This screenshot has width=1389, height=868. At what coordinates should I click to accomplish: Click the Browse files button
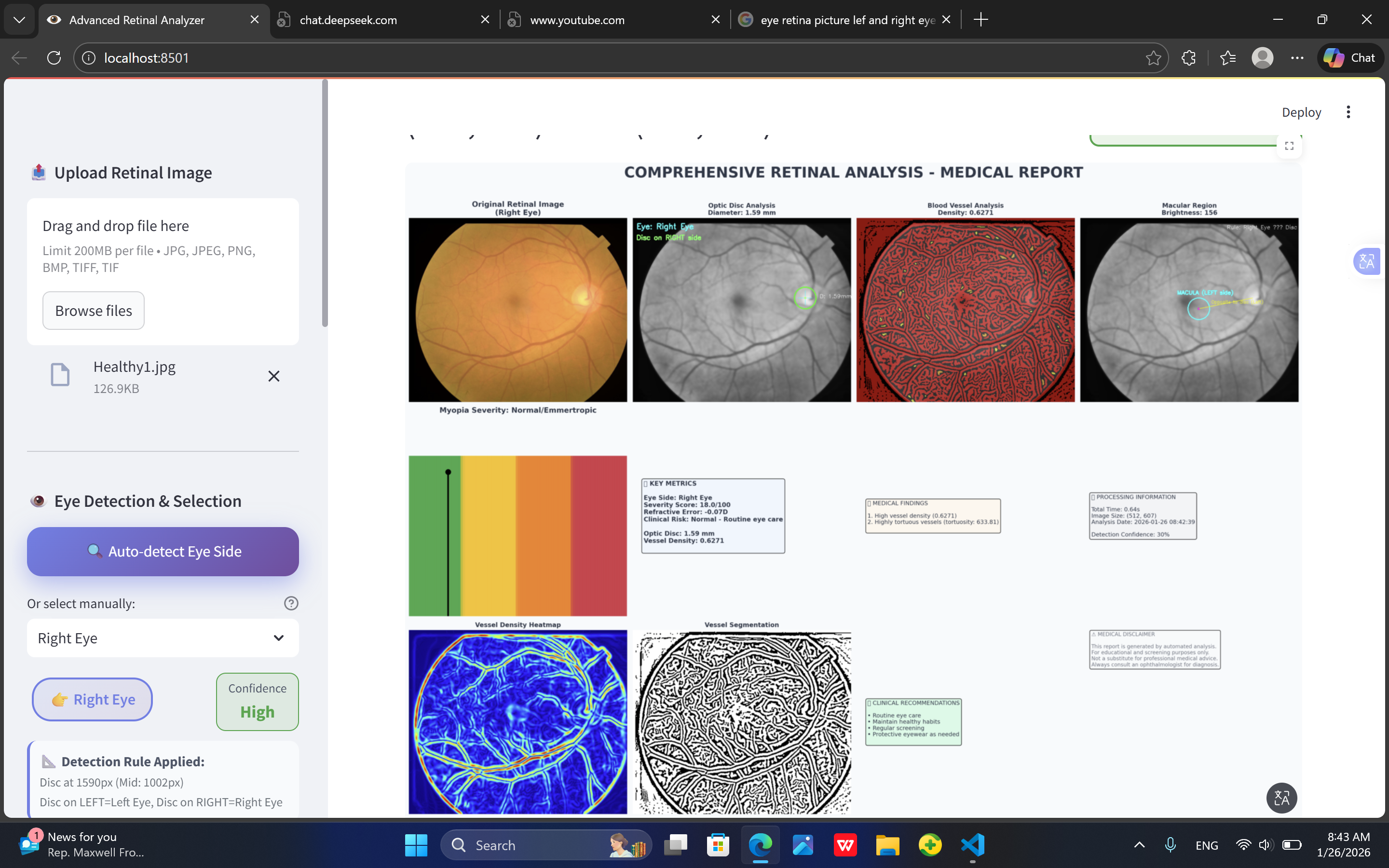[x=94, y=311]
